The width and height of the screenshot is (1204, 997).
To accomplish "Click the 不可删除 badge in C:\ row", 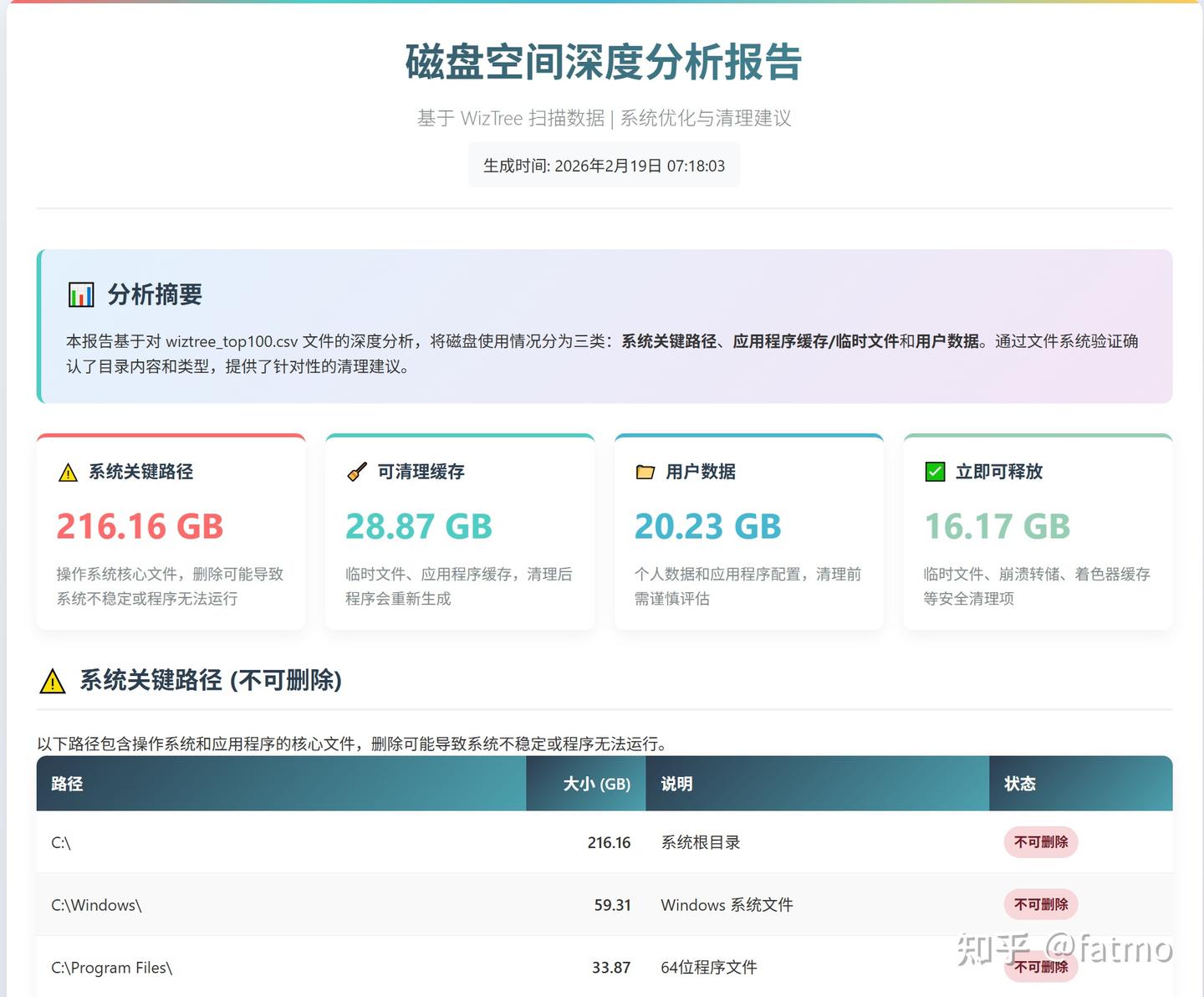I will pos(1041,842).
